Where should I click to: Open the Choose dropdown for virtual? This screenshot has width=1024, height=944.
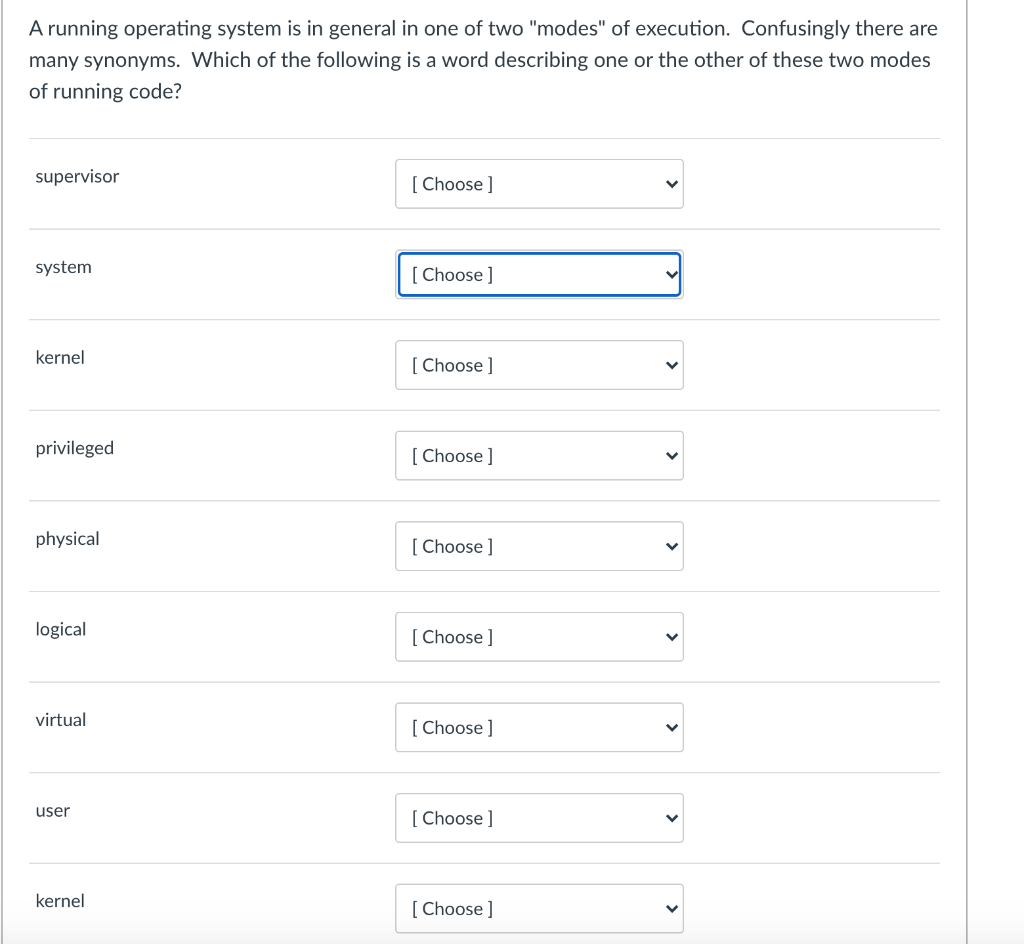click(538, 728)
